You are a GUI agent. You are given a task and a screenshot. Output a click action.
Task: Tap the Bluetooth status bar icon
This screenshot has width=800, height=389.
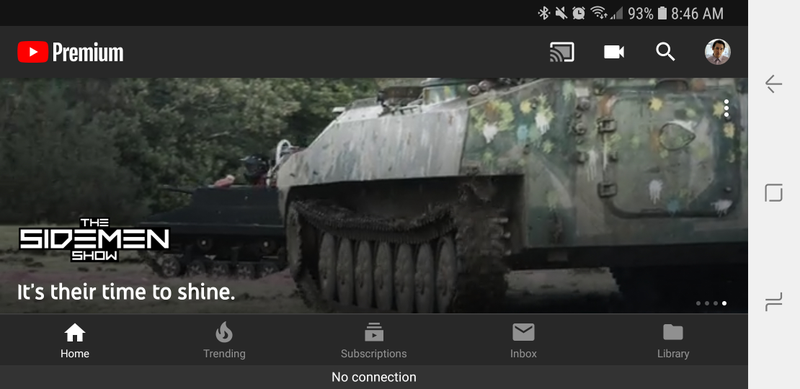pos(544,13)
